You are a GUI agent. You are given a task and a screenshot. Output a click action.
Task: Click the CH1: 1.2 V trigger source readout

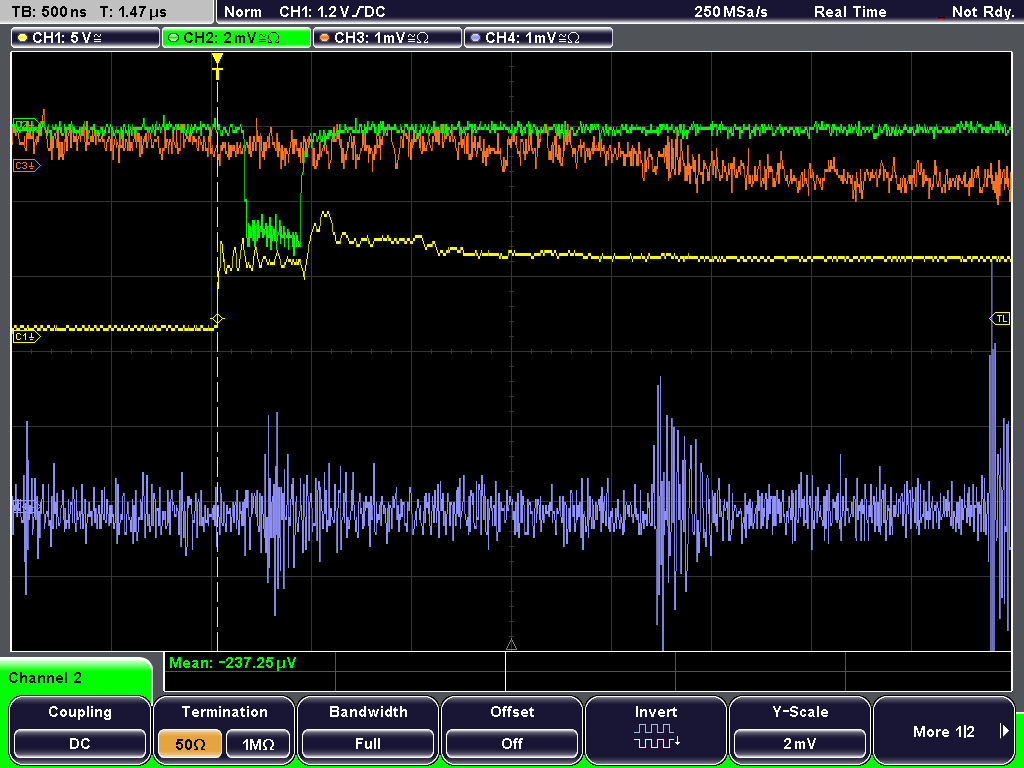tap(332, 12)
